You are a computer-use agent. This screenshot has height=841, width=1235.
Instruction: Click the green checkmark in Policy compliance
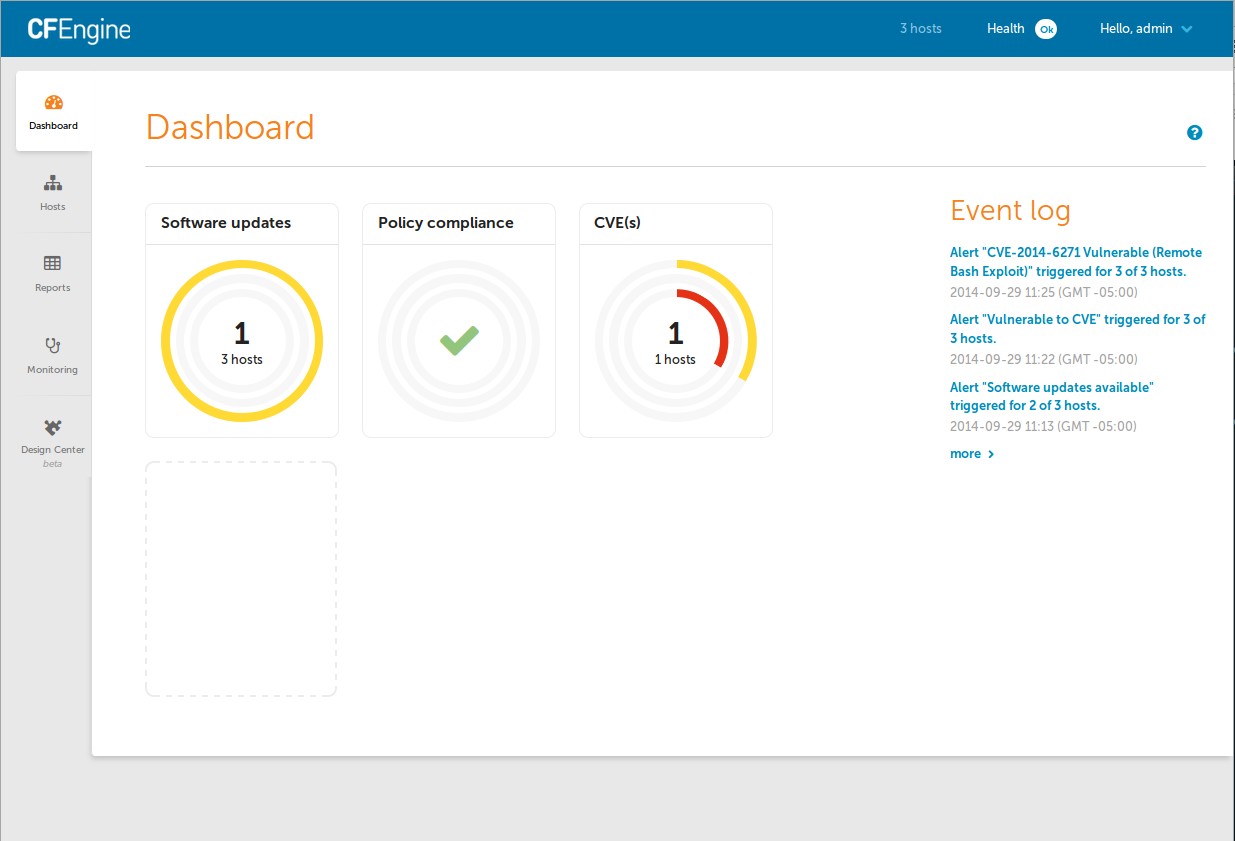pyautogui.click(x=458, y=340)
